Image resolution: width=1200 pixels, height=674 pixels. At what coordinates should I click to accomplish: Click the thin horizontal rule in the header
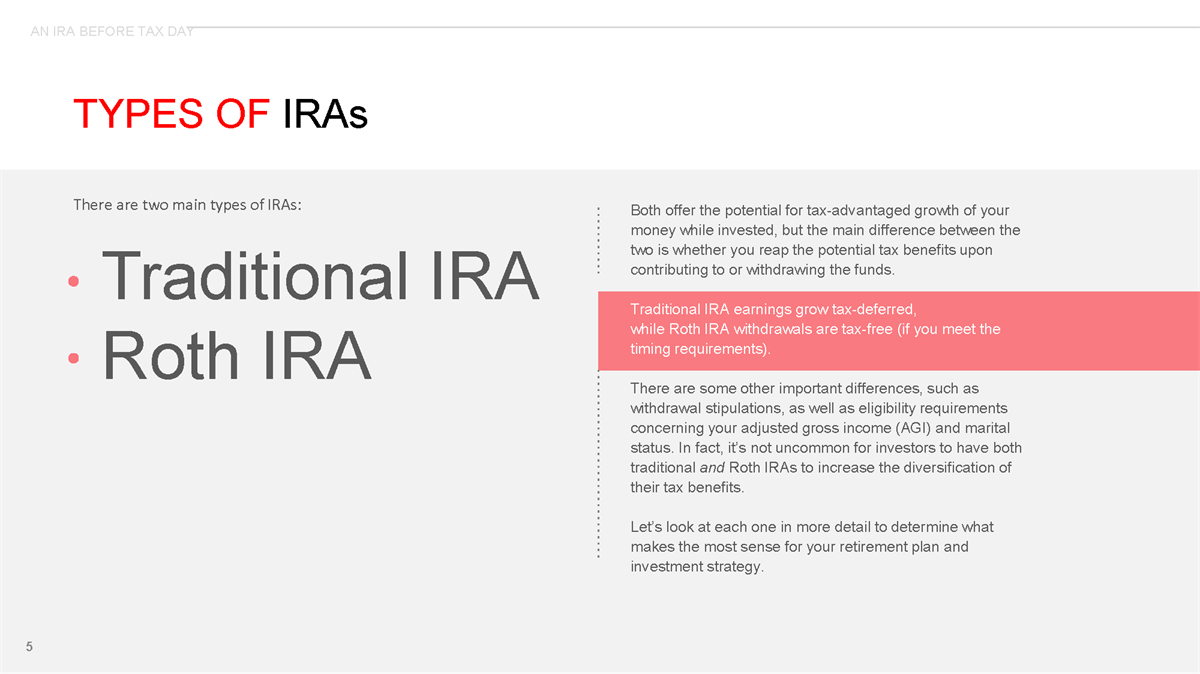pos(700,24)
